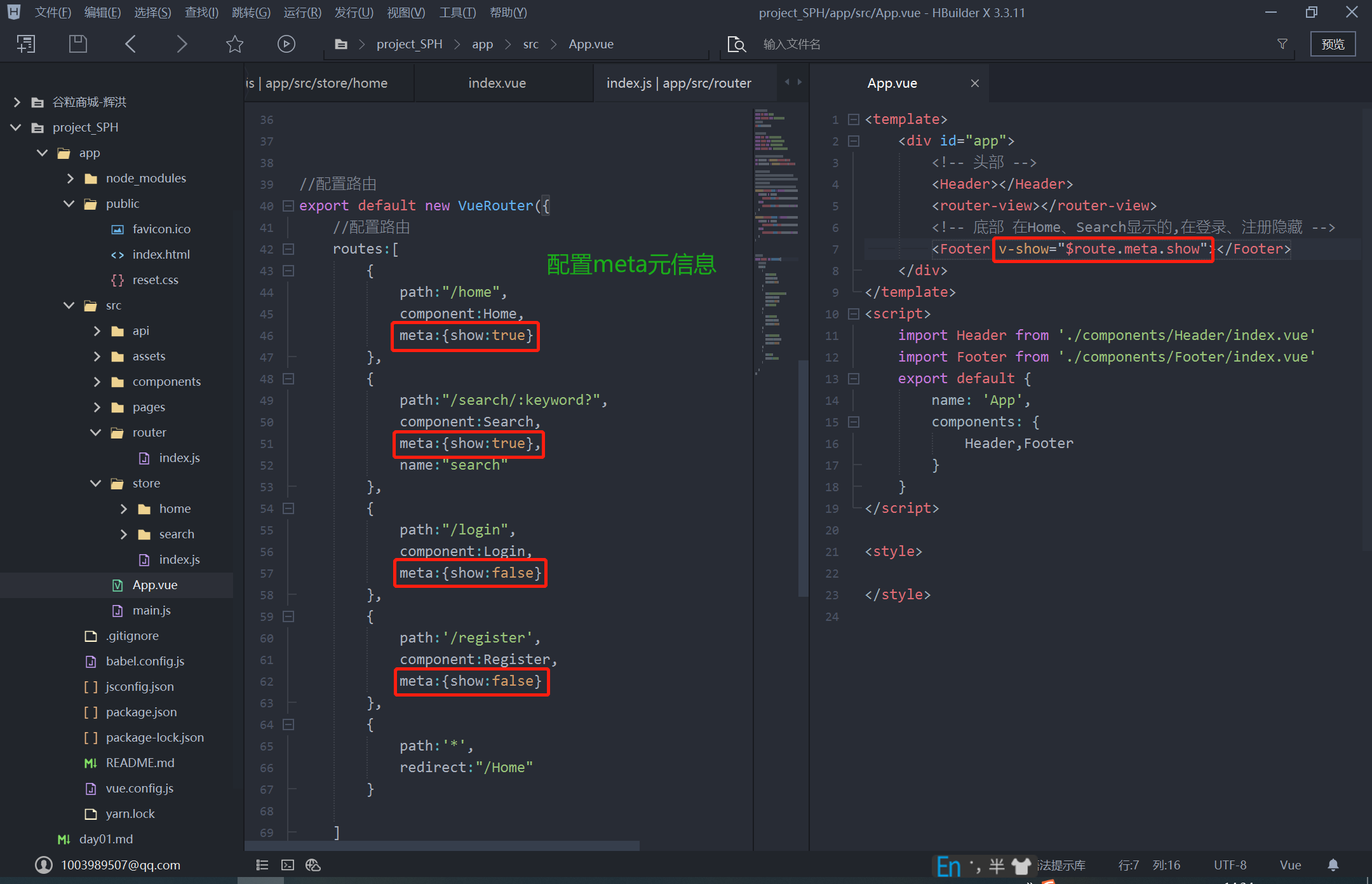The width and height of the screenshot is (1372, 884).
Task: Click the left editor vertical scrollbar
Action: 803,478
